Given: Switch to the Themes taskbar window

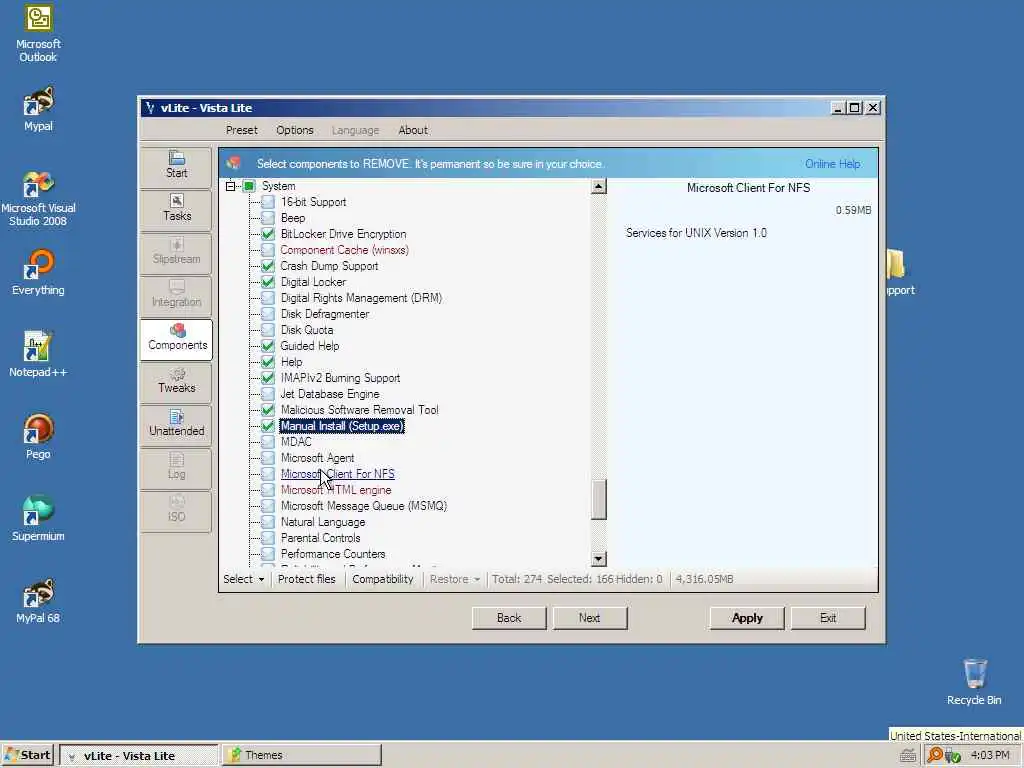Looking at the screenshot, I should (301, 755).
